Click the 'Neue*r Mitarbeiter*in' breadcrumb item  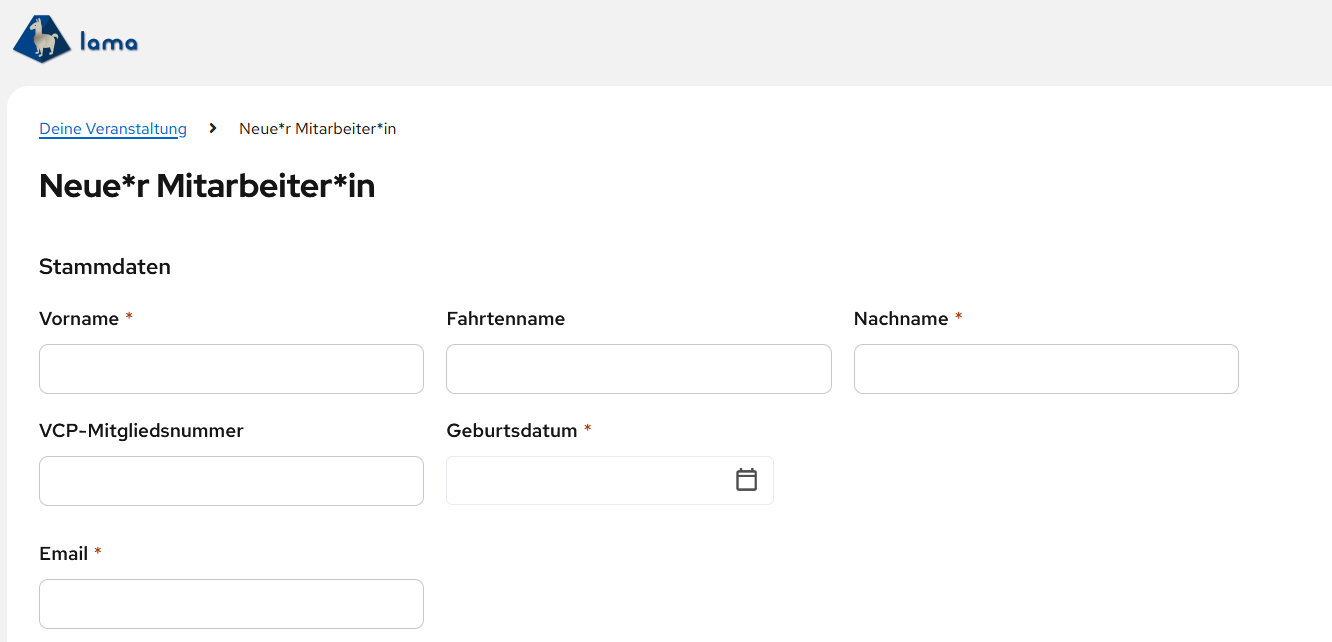click(x=317, y=128)
